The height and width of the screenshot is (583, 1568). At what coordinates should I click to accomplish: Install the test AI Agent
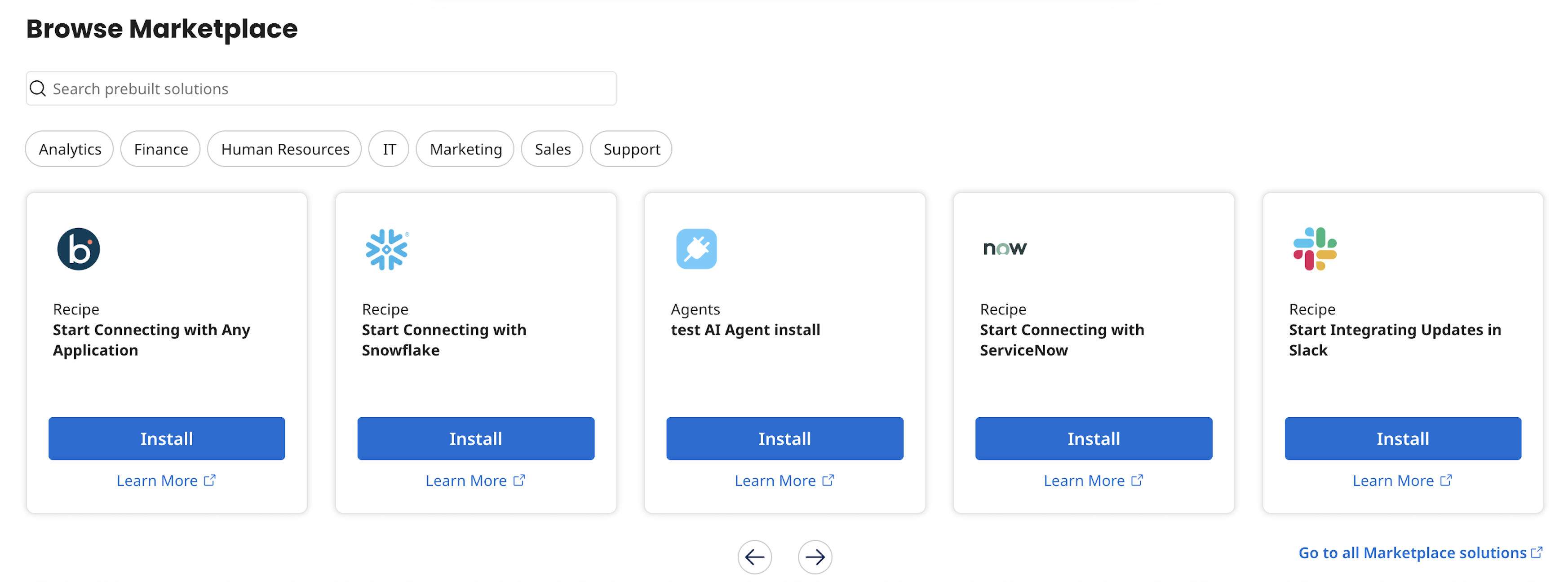click(x=784, y=438)
